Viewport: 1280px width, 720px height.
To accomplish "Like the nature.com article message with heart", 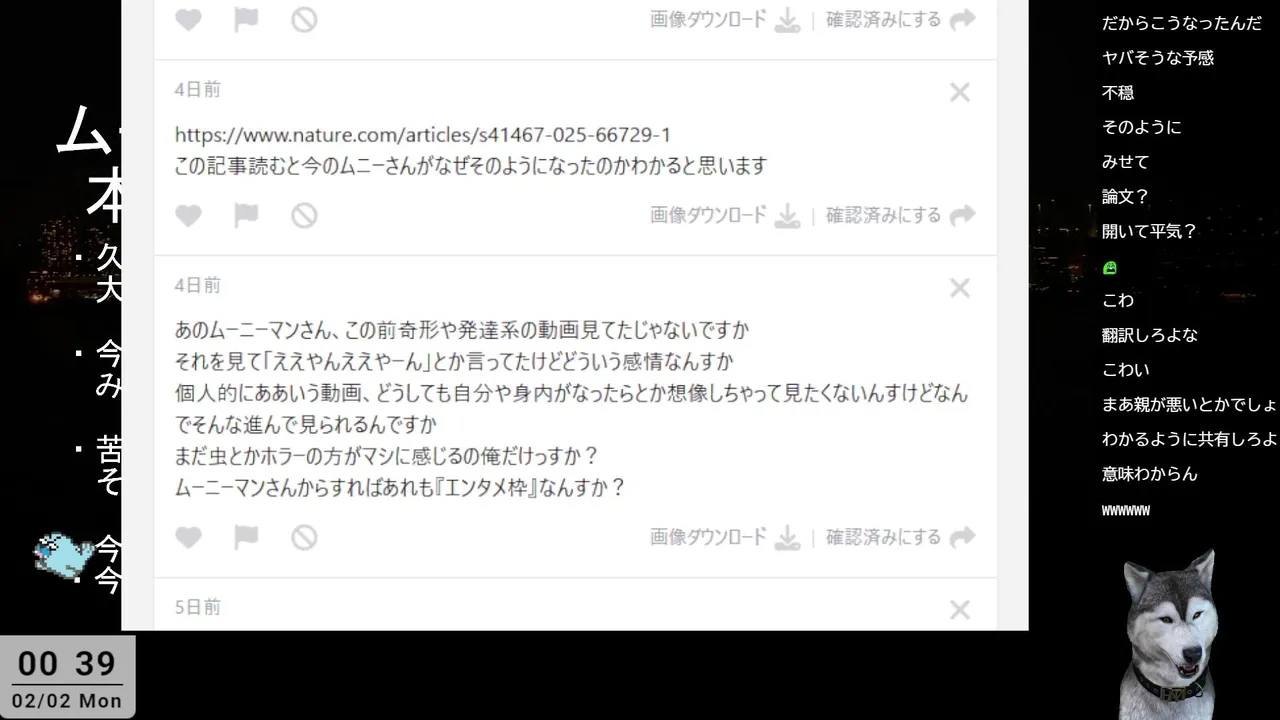I will tap(188, 216).
